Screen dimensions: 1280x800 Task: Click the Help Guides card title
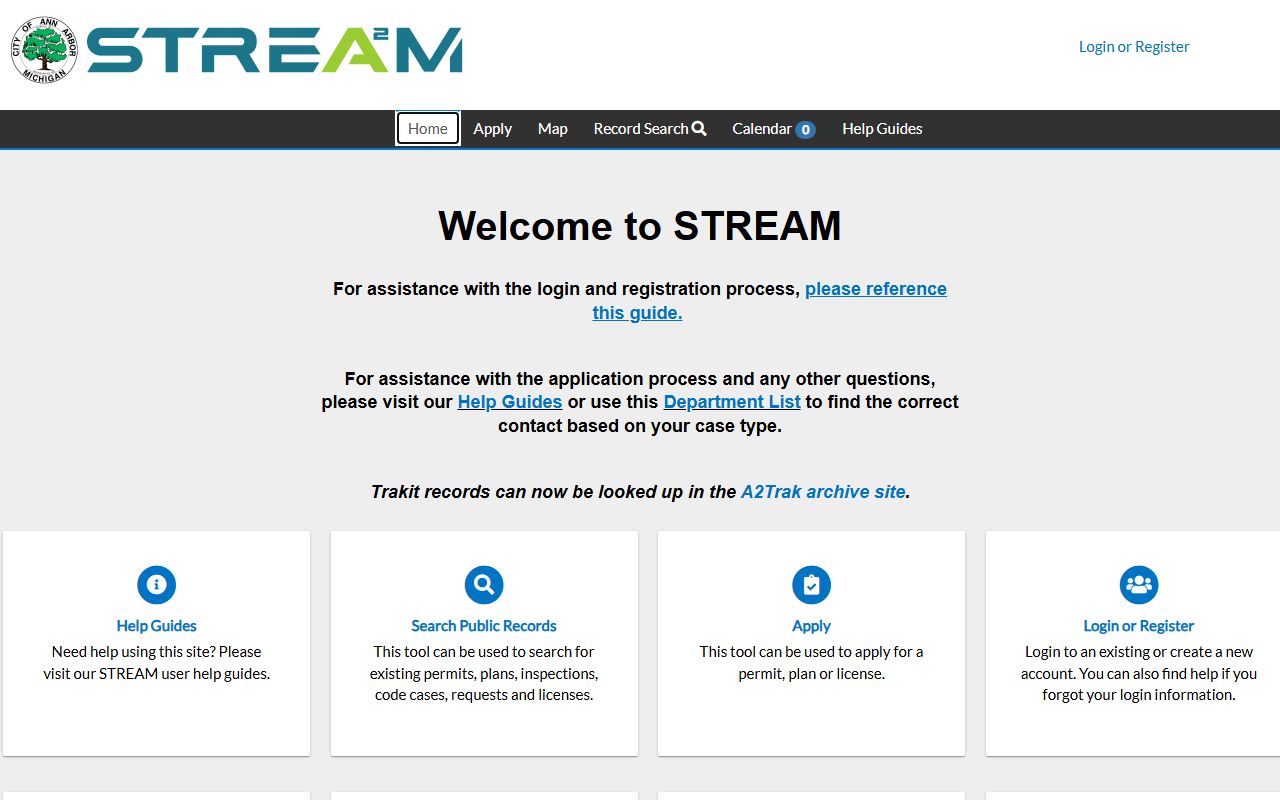point(156,626)
